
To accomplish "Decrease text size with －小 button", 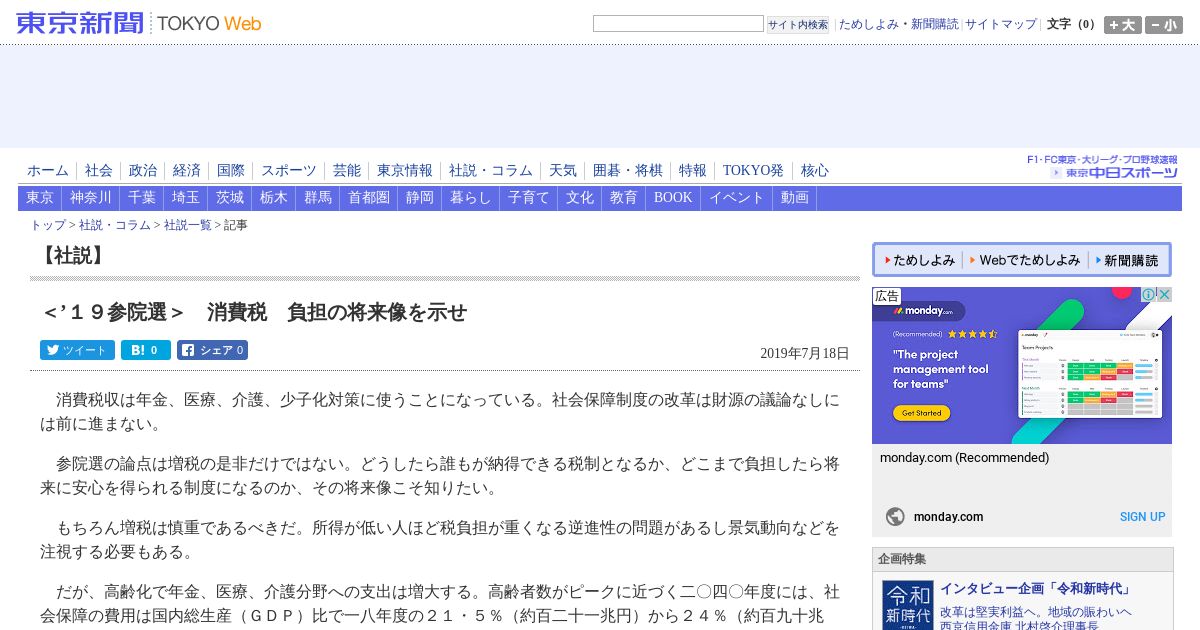I will 1163,25.
